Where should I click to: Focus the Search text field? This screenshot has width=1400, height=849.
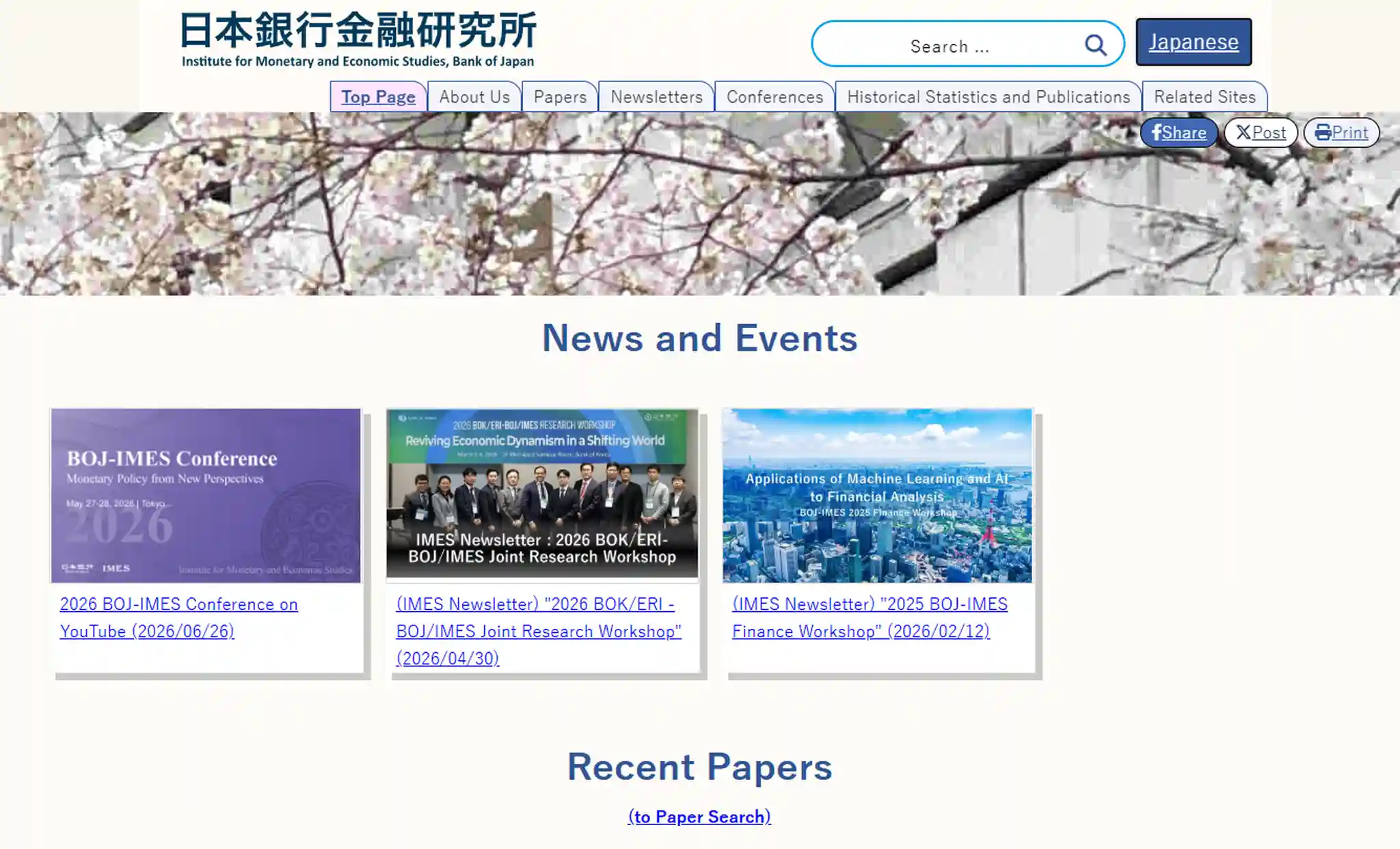click(949, 46)
